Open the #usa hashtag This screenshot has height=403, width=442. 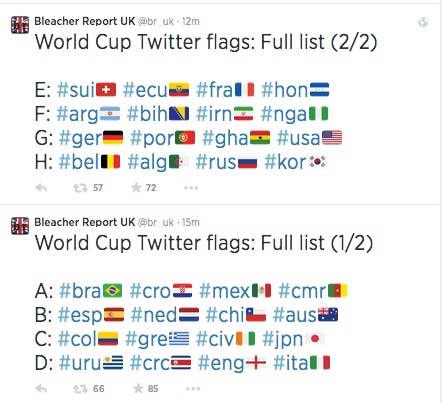pyautogui.click(x=298, y=138)
